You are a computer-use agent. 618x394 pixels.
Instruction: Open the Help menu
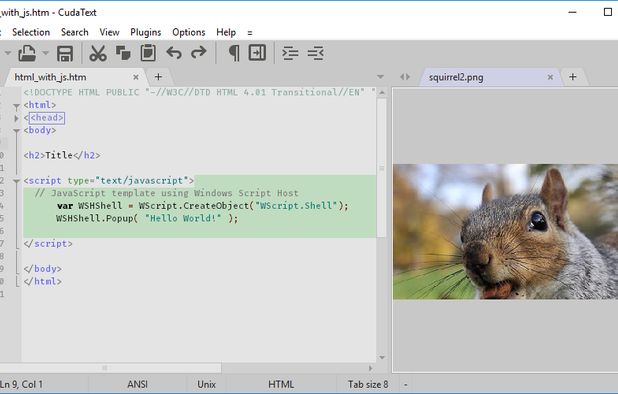click(x=226, y=32)
